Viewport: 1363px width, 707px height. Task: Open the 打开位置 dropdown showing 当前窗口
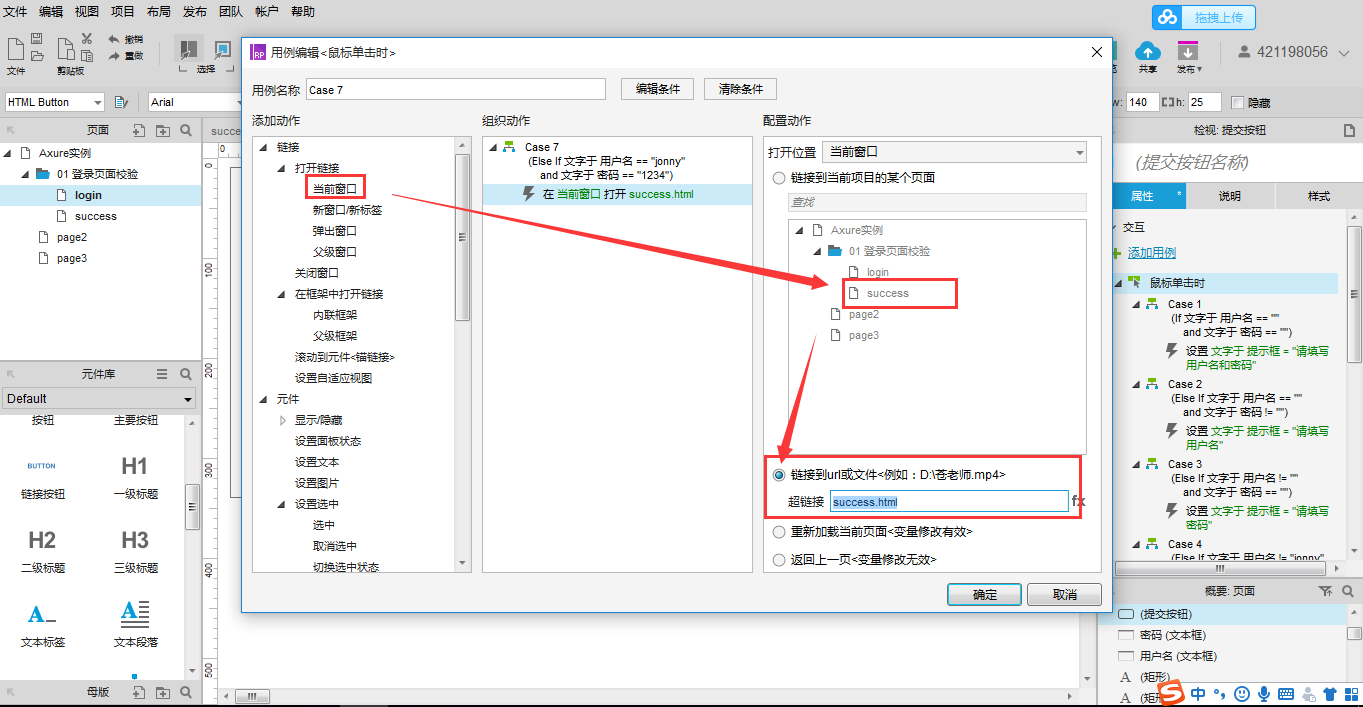tap(954, 151)
